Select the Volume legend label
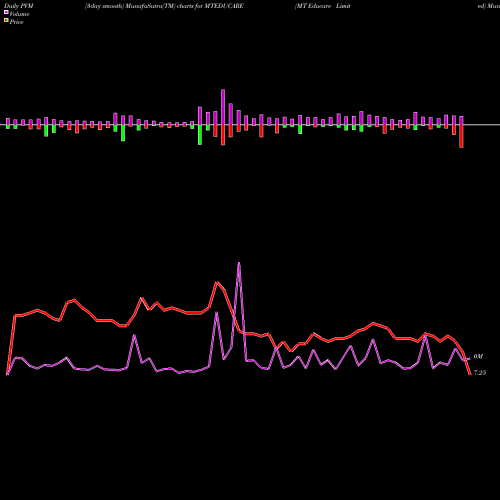500x500 pixels. [x=19, y=14]
